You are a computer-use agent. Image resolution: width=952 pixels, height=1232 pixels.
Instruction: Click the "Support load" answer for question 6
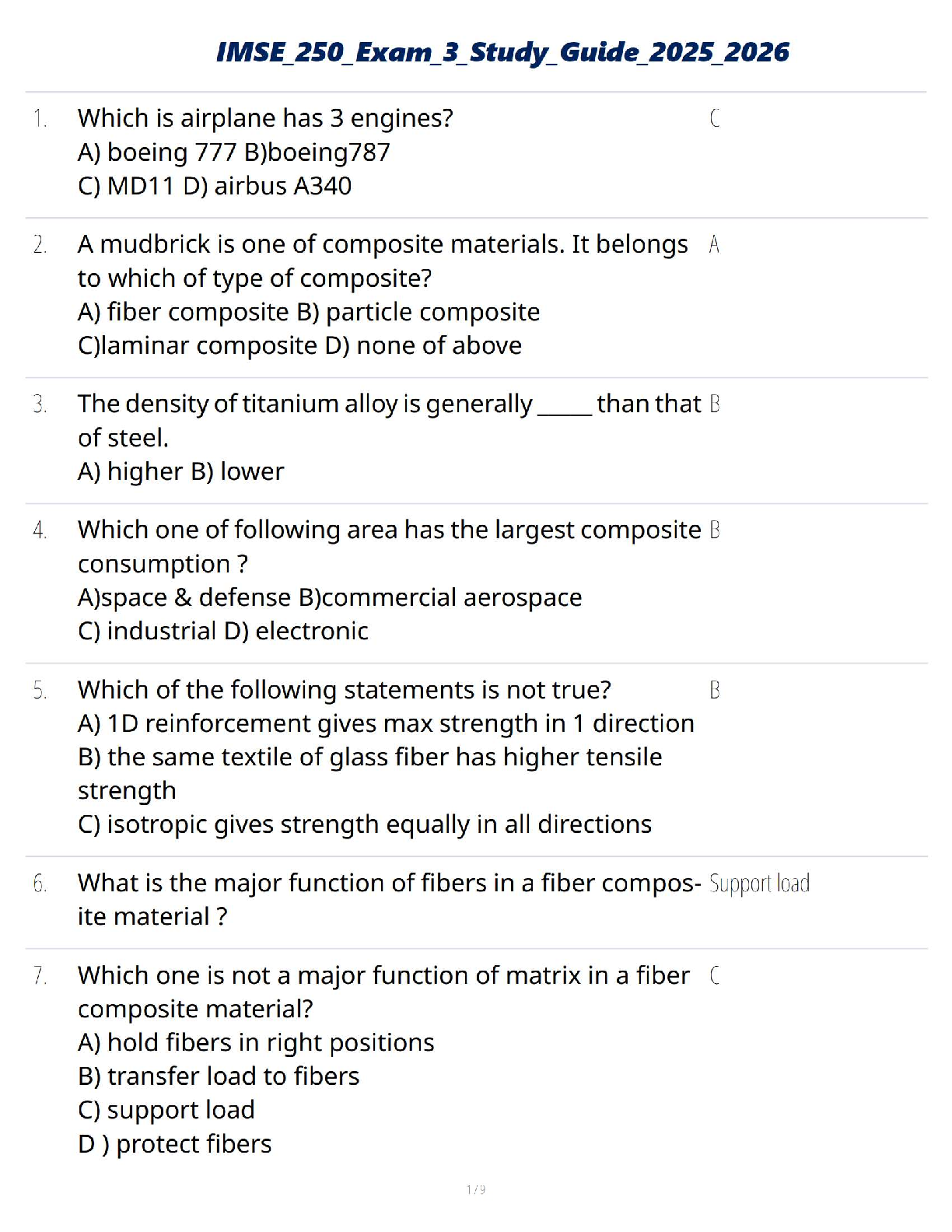(x=759, y=884)
